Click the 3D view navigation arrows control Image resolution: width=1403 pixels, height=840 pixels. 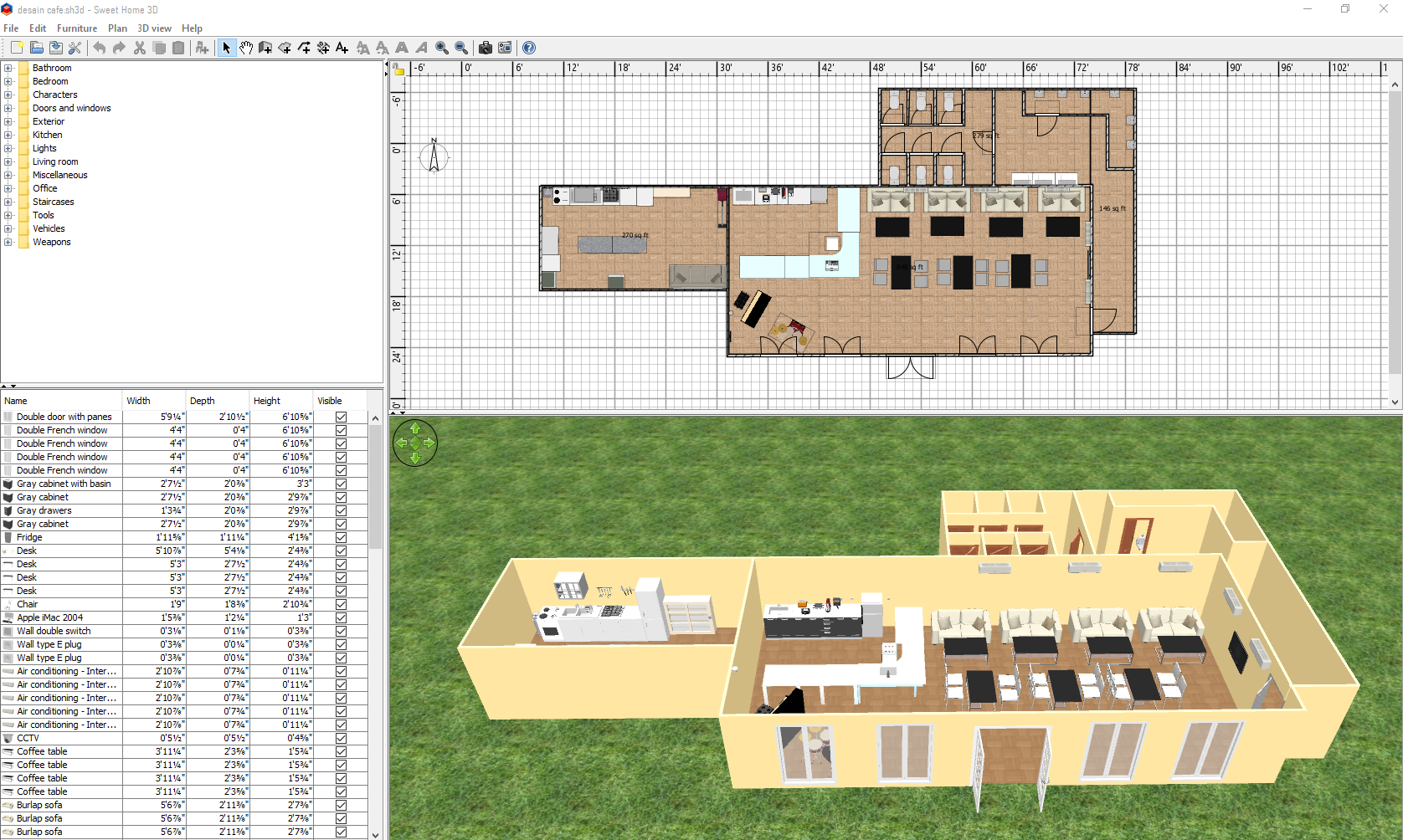pos(415,443)
